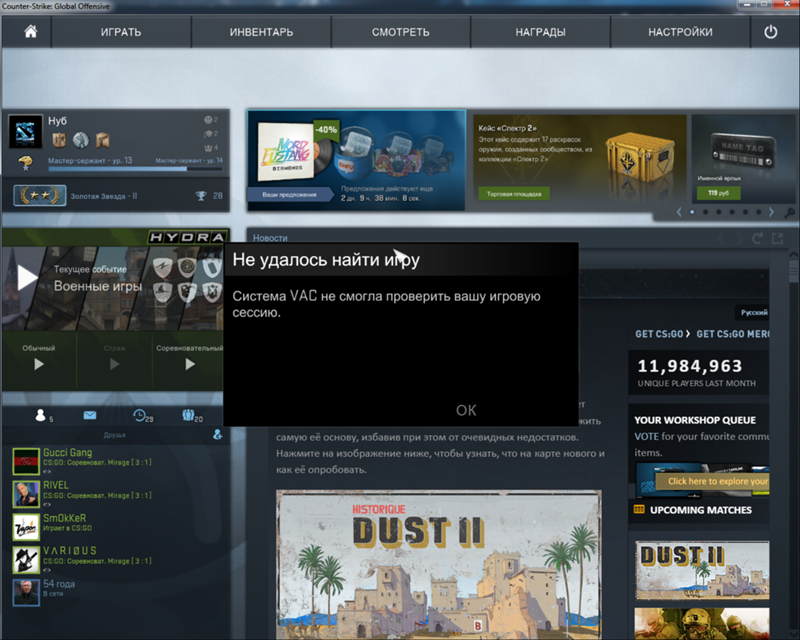Select the fifth store page dot
Image resolution: width=800 pixels, height=640 pixels.
click(x=745, y=212)
